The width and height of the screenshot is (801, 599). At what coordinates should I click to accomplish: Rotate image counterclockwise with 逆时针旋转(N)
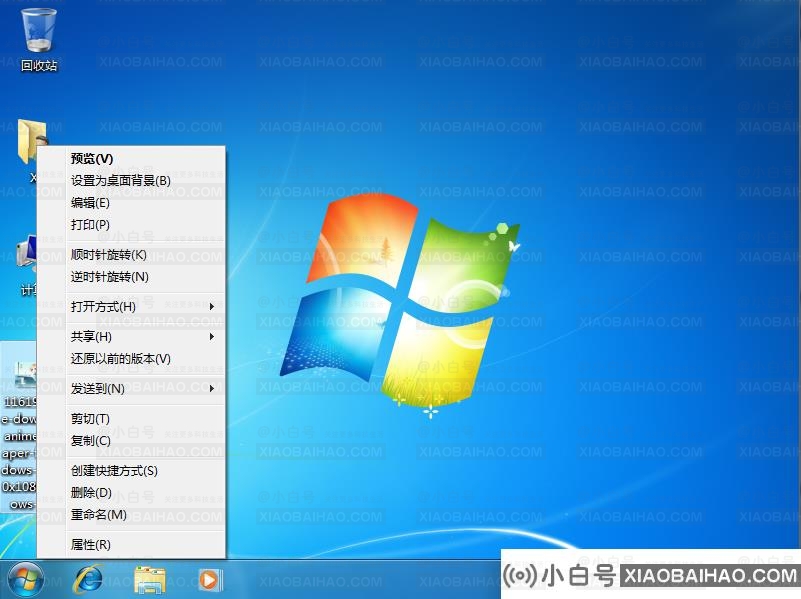point(132,277)
